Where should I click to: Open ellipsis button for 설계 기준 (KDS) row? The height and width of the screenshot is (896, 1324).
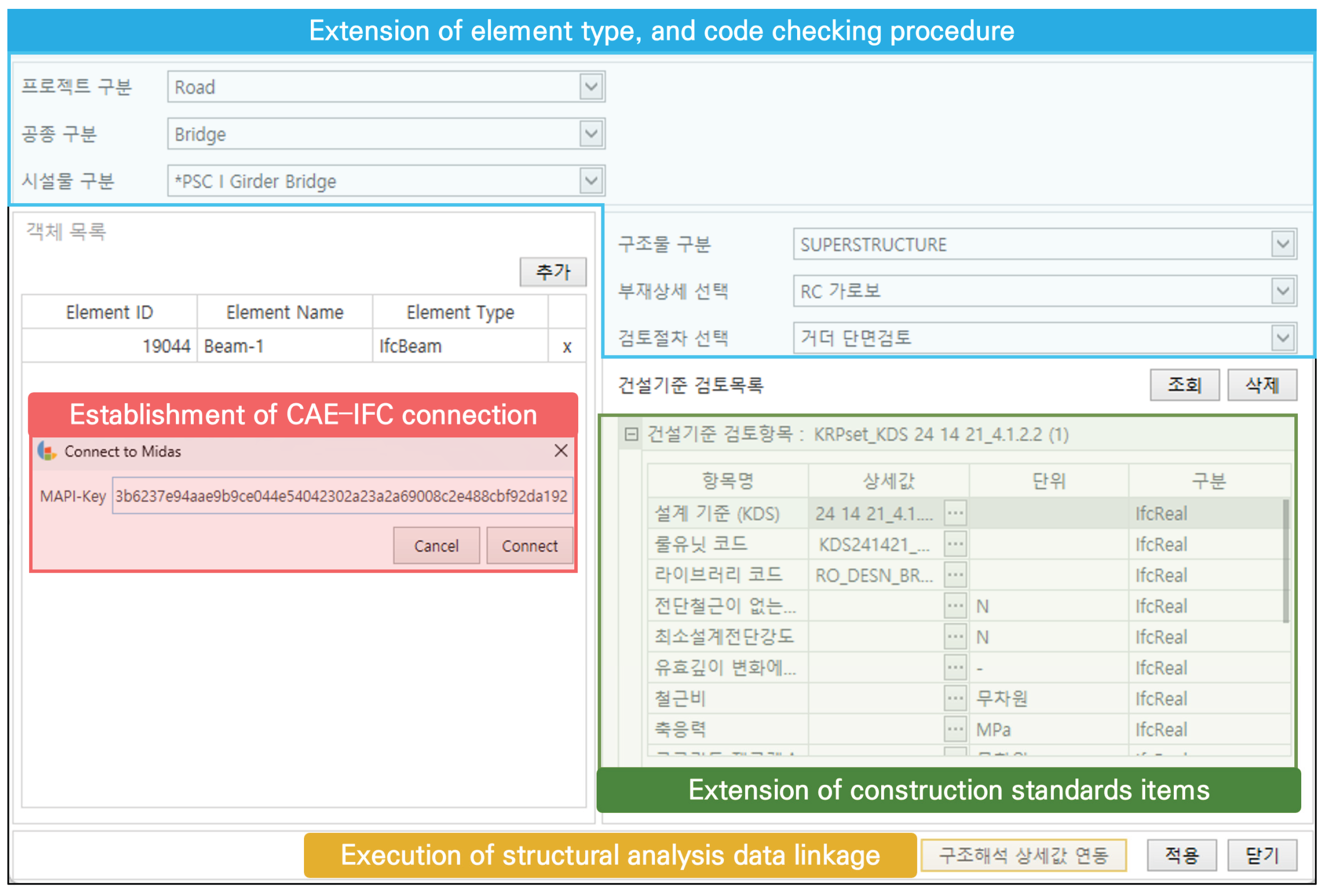(955, 513)
